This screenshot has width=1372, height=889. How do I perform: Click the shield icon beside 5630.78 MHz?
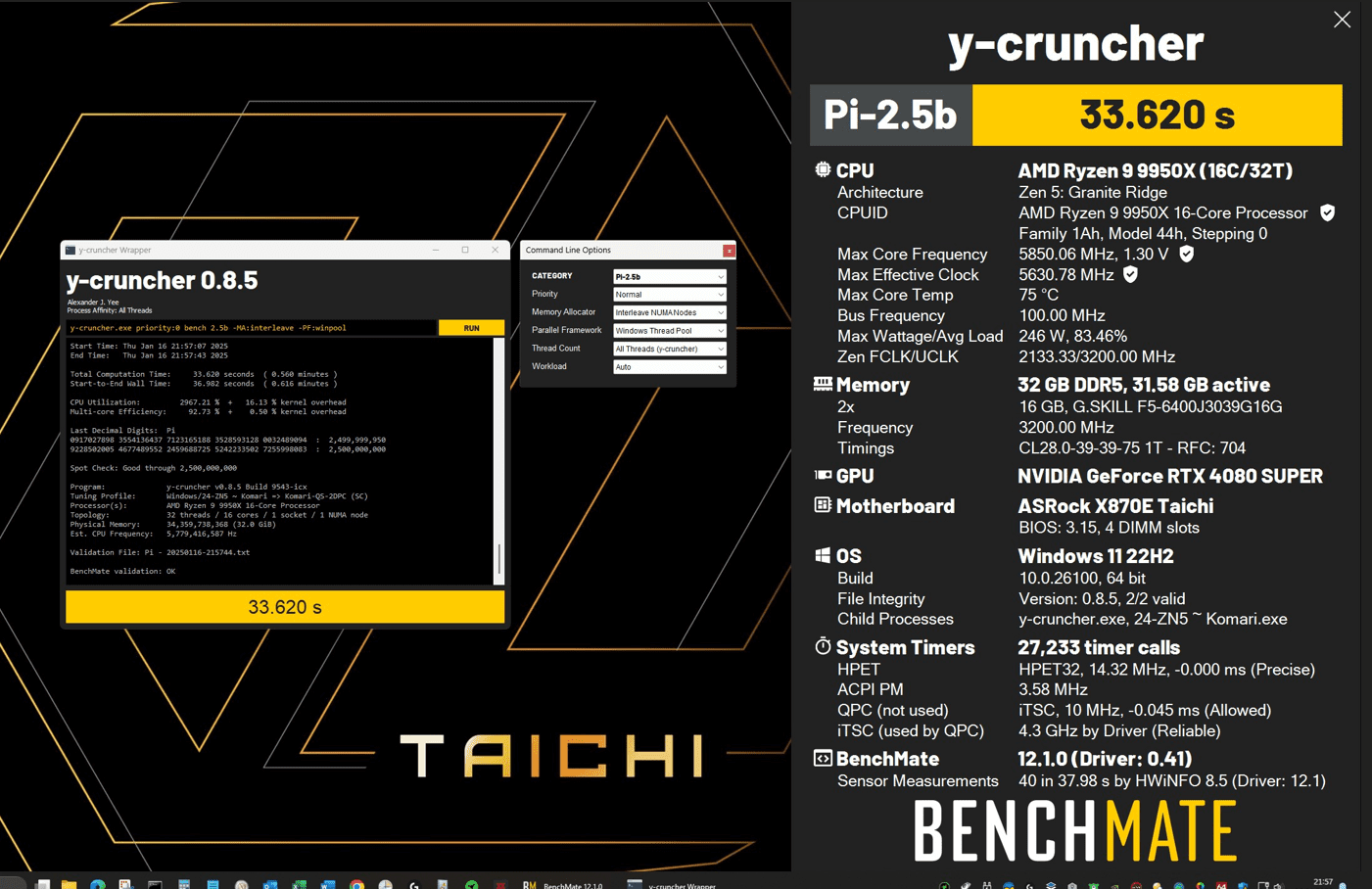[1130, 274]
